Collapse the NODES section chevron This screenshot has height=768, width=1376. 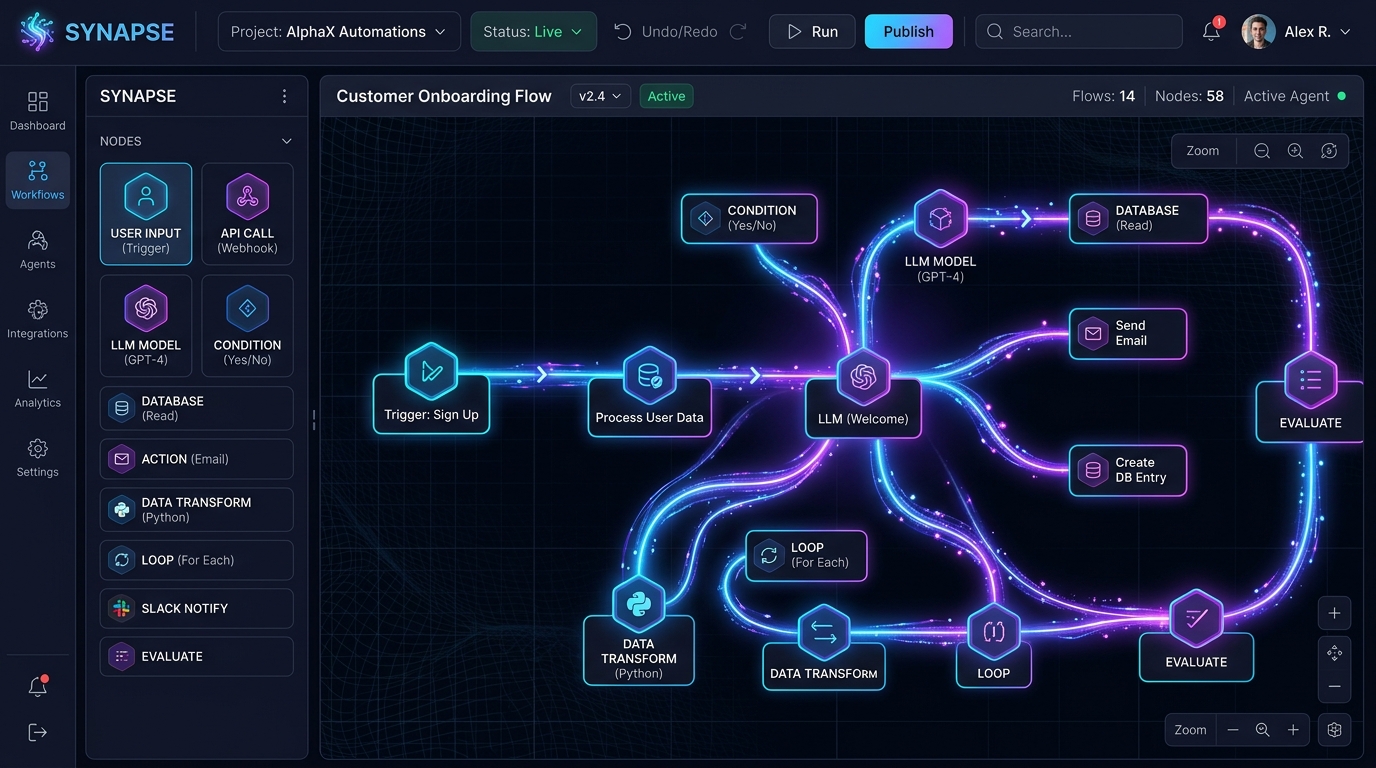(287, 141)
